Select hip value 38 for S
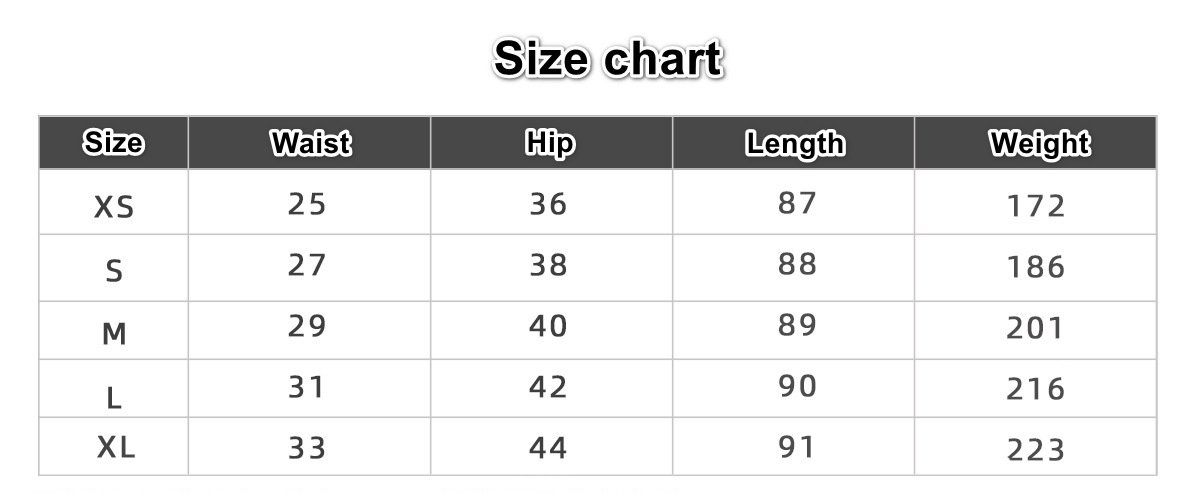Image resolution: width=1200 pixels, height=493 pixels. pos(548,265)
